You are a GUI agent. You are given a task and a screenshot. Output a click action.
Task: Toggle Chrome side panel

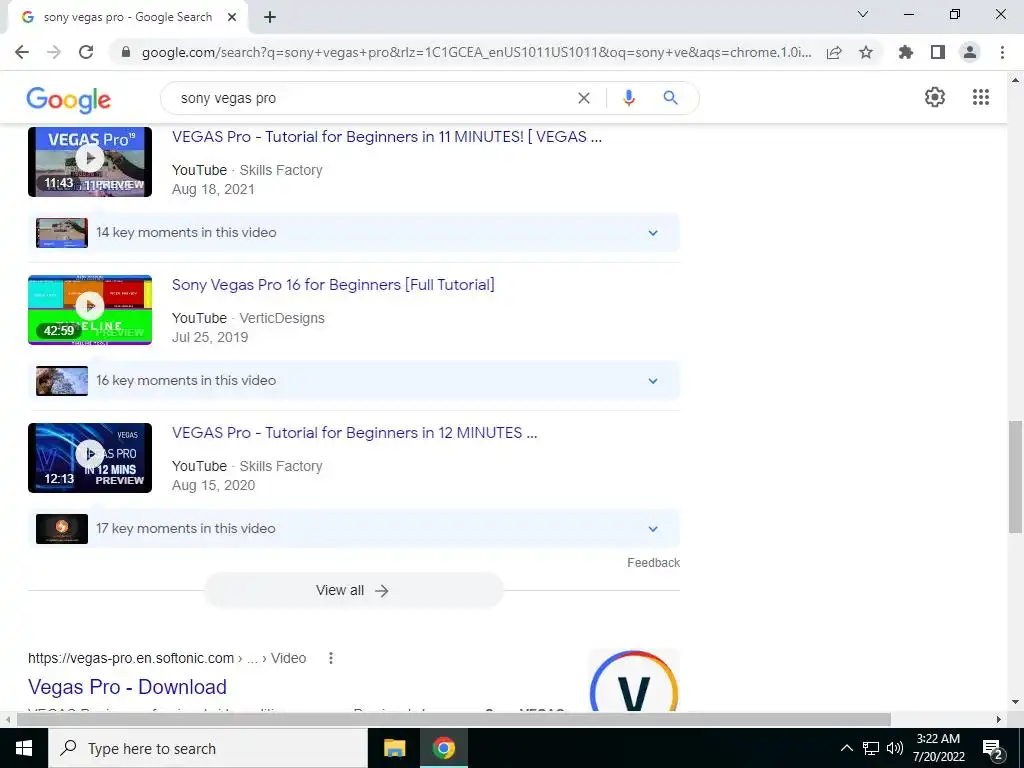938,52
